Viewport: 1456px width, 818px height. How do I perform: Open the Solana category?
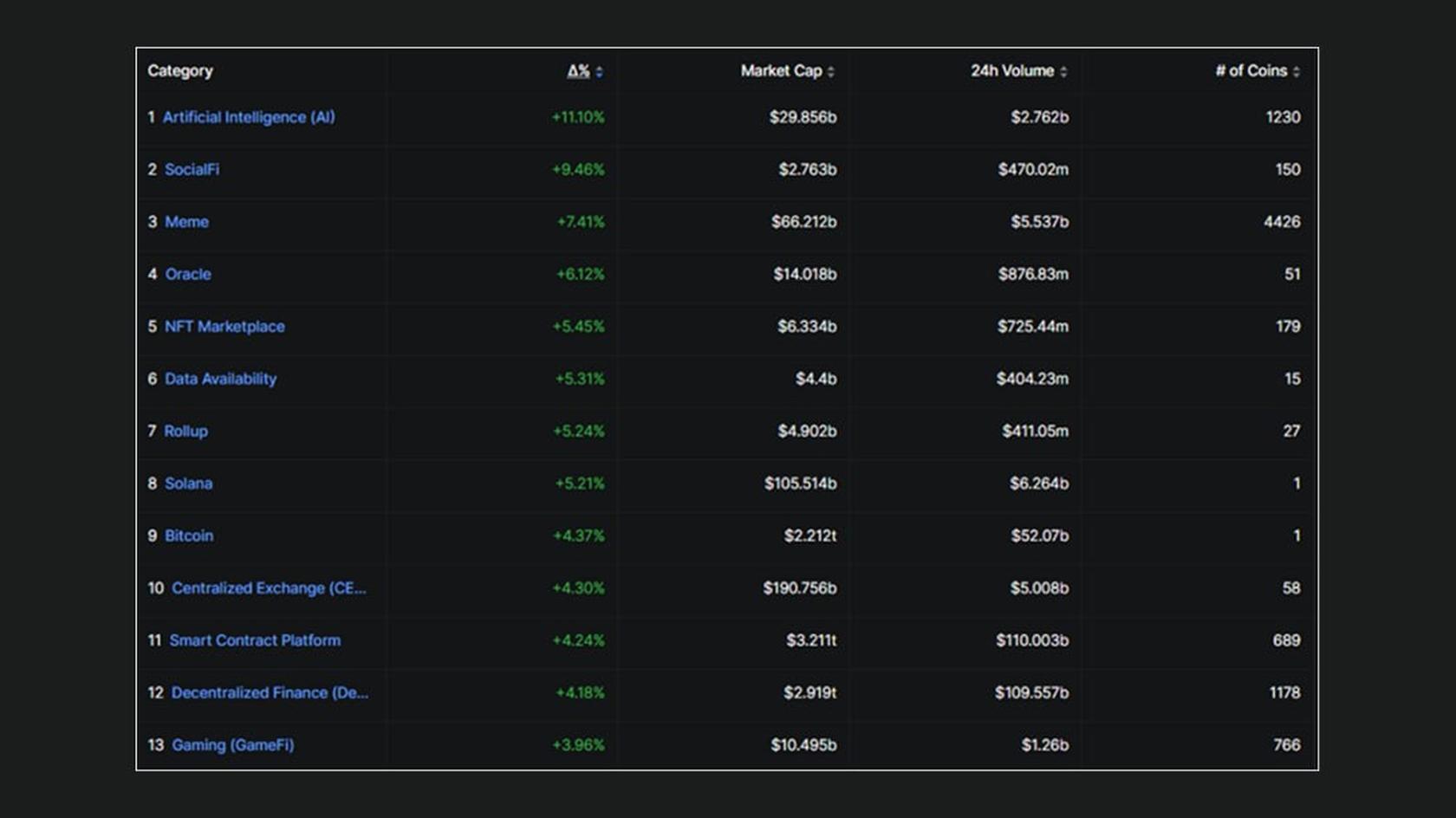click(x=188, y=484)
